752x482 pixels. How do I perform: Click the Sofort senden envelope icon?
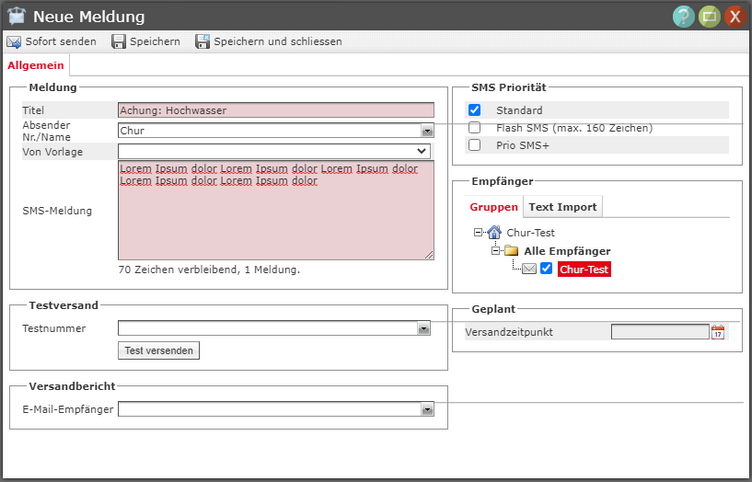coord(14,42)
